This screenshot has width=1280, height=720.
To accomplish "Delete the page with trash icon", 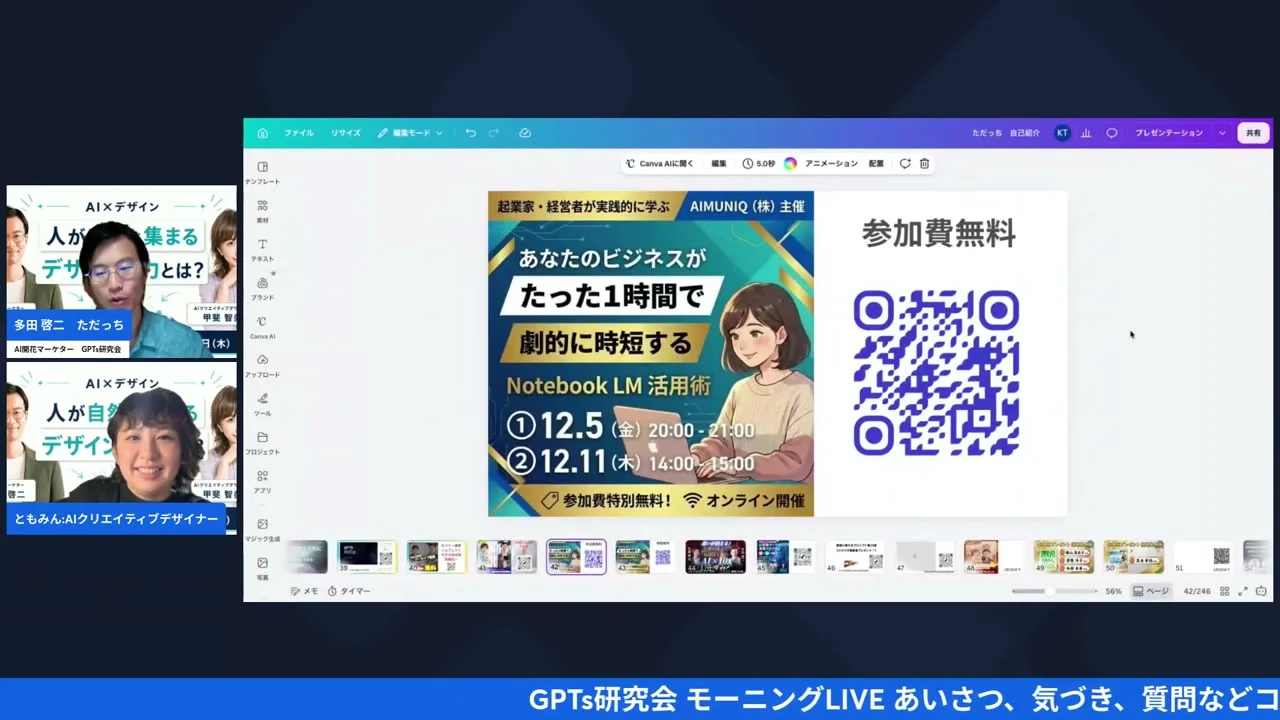I will [925, 163].
